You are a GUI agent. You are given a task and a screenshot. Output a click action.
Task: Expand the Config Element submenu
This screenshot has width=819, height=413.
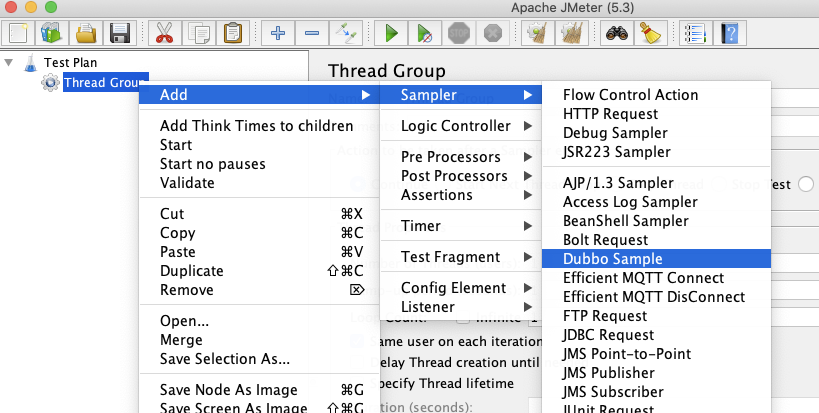coord(461,288)
